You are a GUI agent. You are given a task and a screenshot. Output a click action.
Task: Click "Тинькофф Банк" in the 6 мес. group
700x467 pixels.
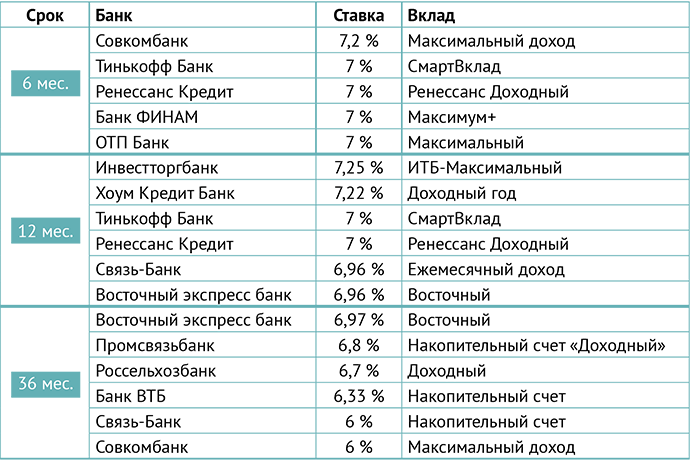154,67
